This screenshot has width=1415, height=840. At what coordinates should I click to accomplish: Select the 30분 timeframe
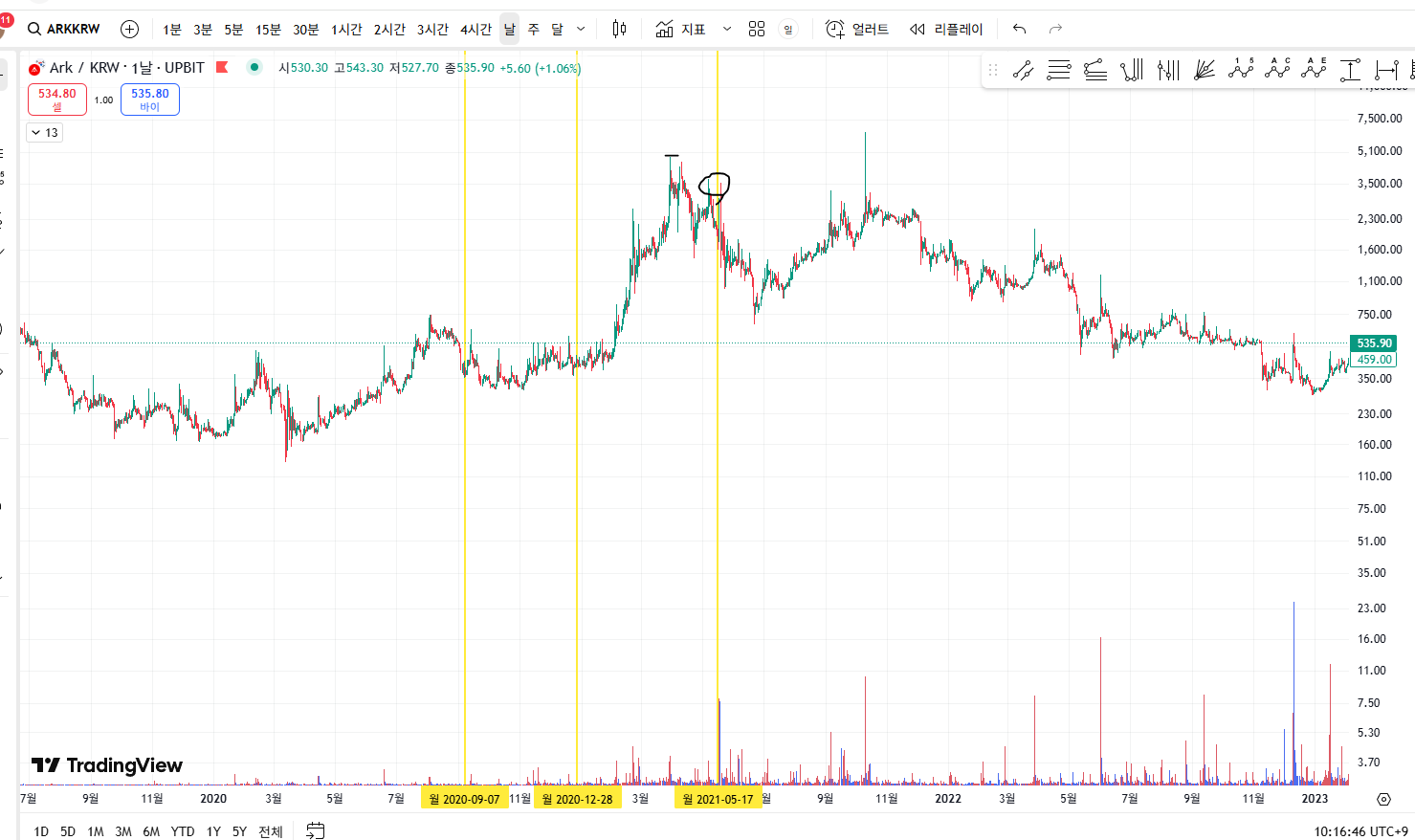click(x=306, y=30)
